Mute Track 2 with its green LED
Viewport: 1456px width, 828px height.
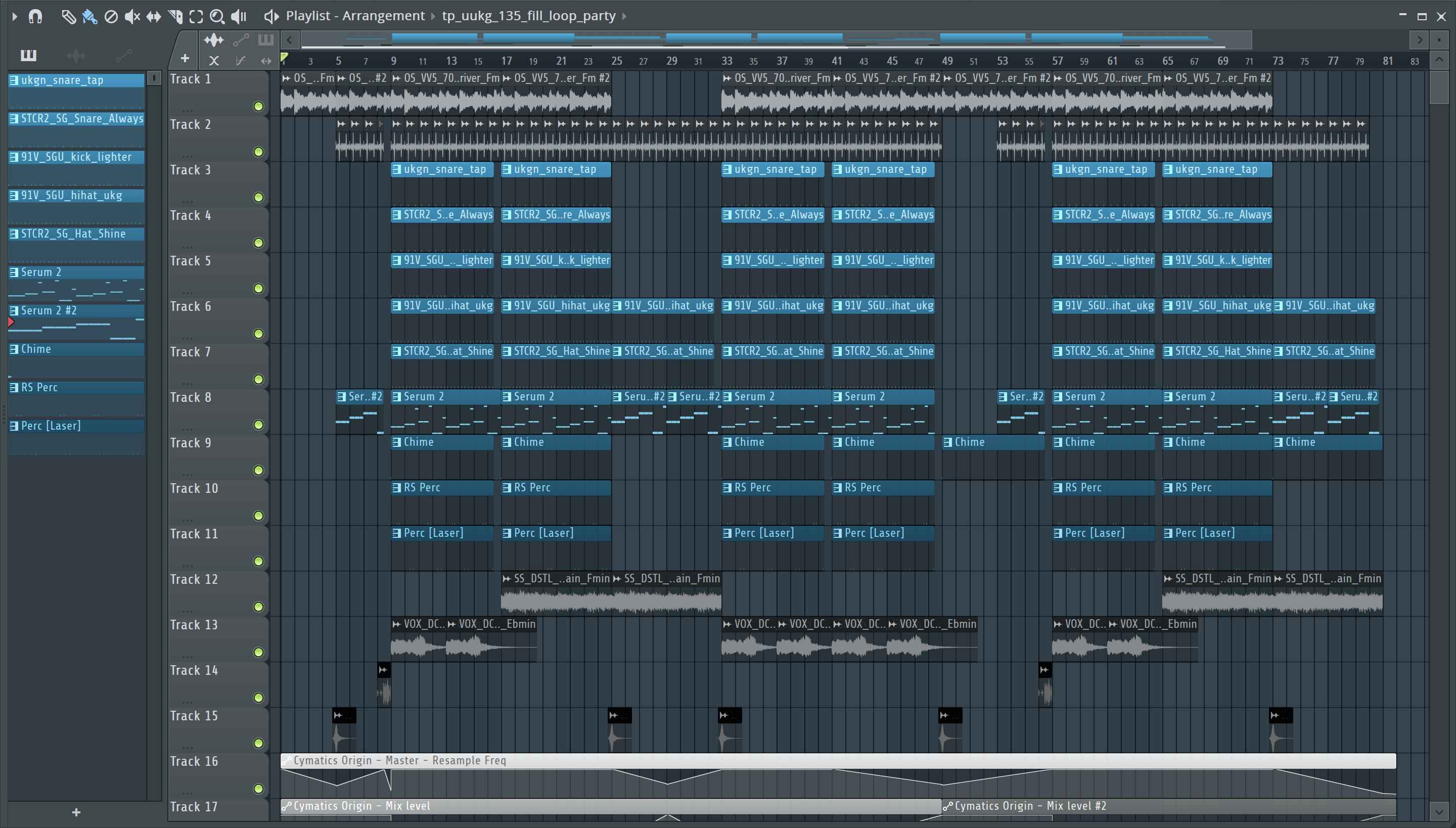(x=259, y=152)
